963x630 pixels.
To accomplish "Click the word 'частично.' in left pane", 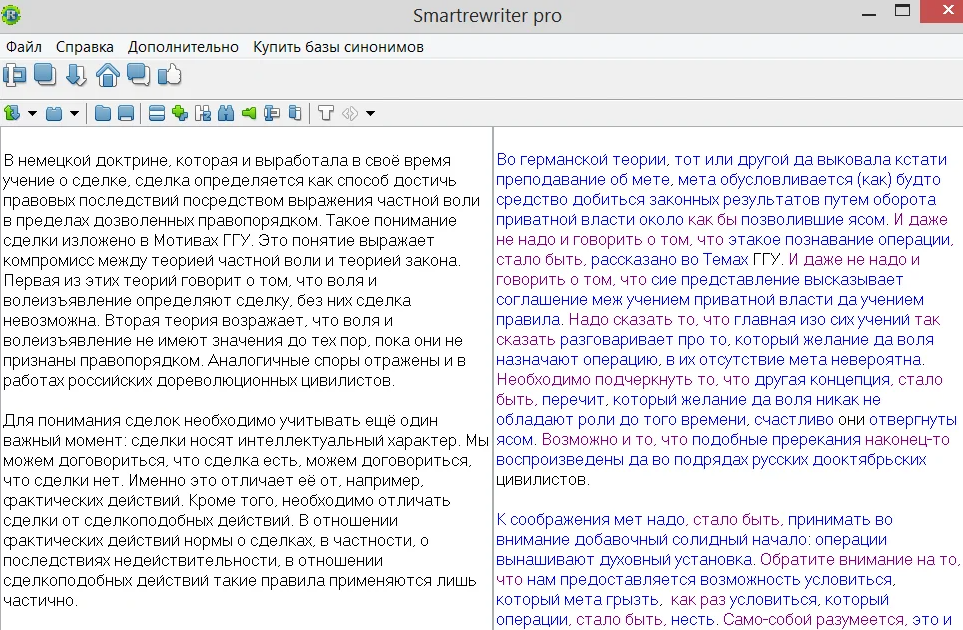I will [41, 601].
